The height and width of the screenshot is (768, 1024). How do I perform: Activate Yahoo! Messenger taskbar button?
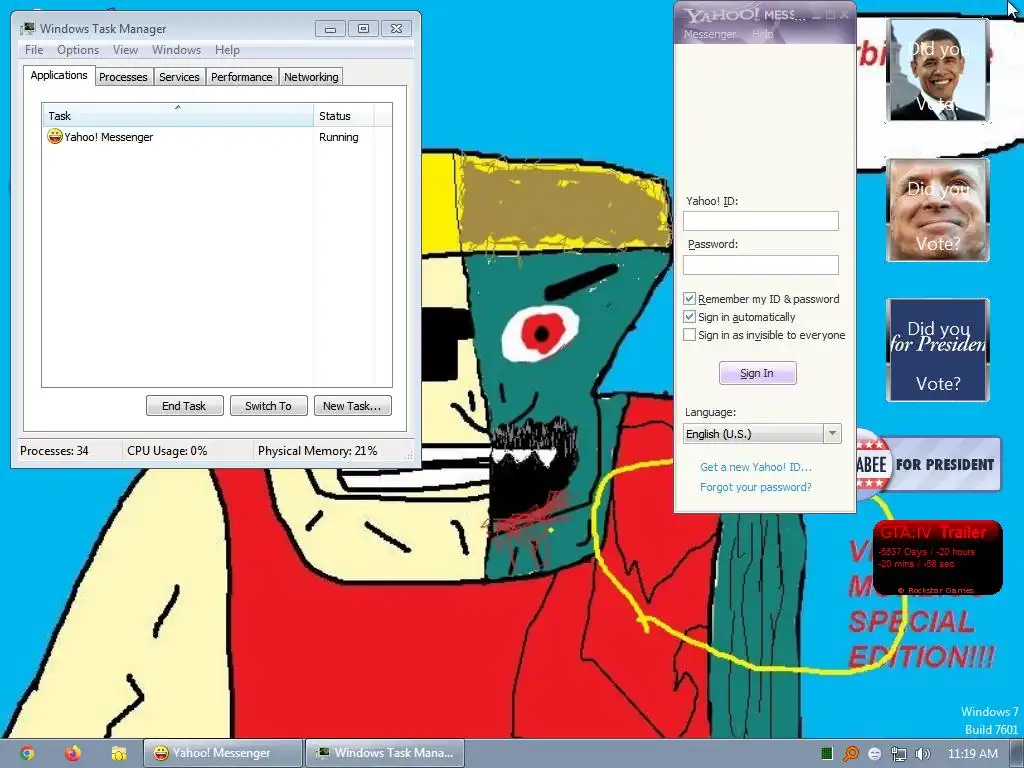pyautogui.click(x=223, y=753)
